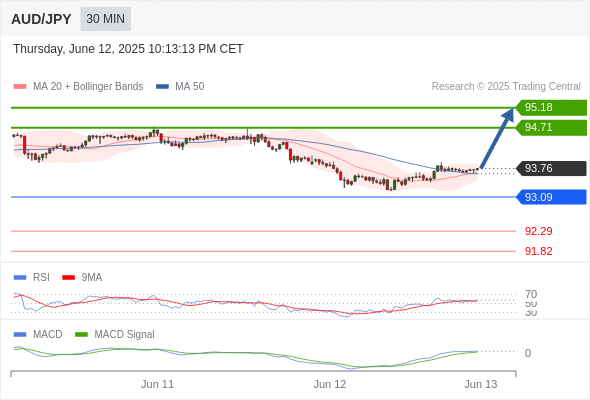This screenshot has width=590, height=400.
Task: Click the RSI legend marker
Action: pos(20,278)
